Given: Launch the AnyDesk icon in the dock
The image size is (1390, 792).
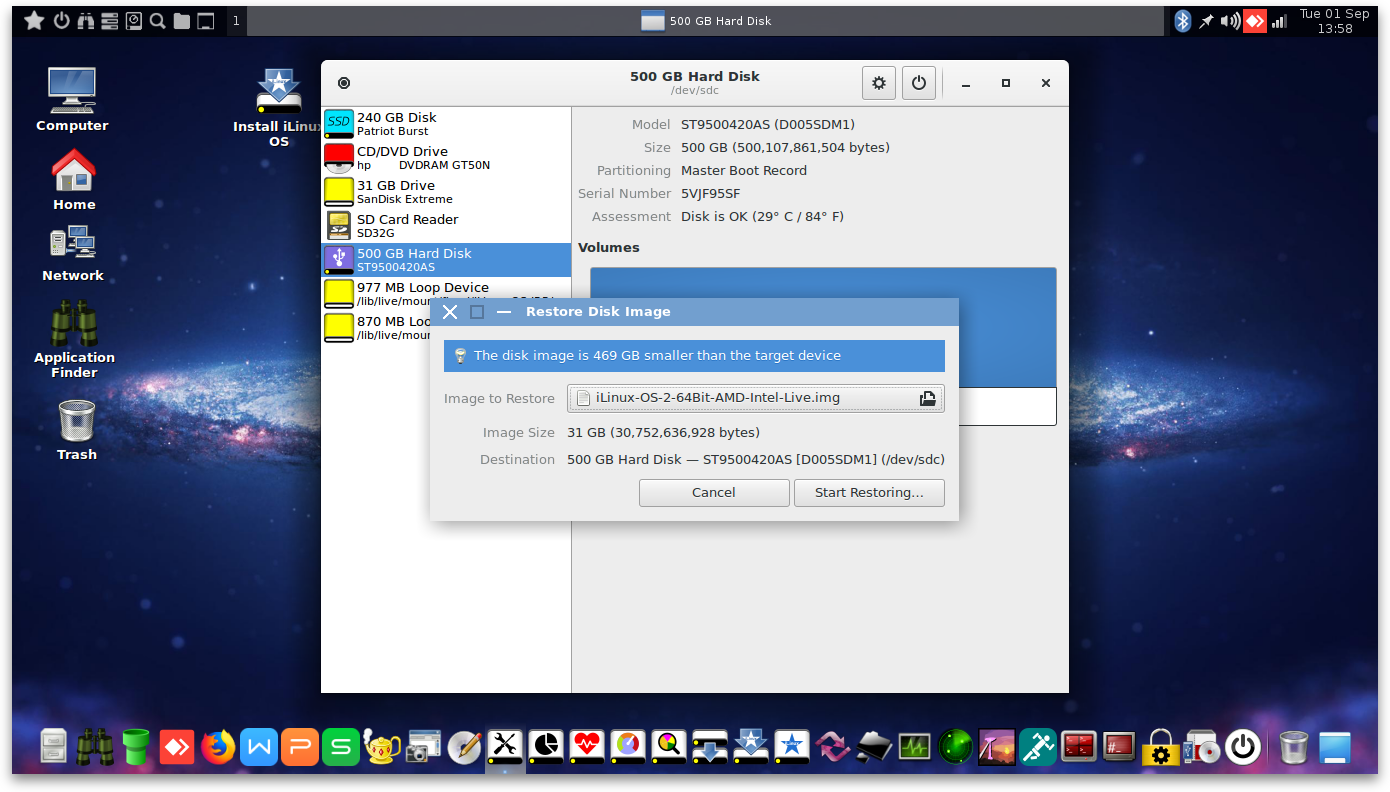Looking at the screenshot, I should point(177,746).
